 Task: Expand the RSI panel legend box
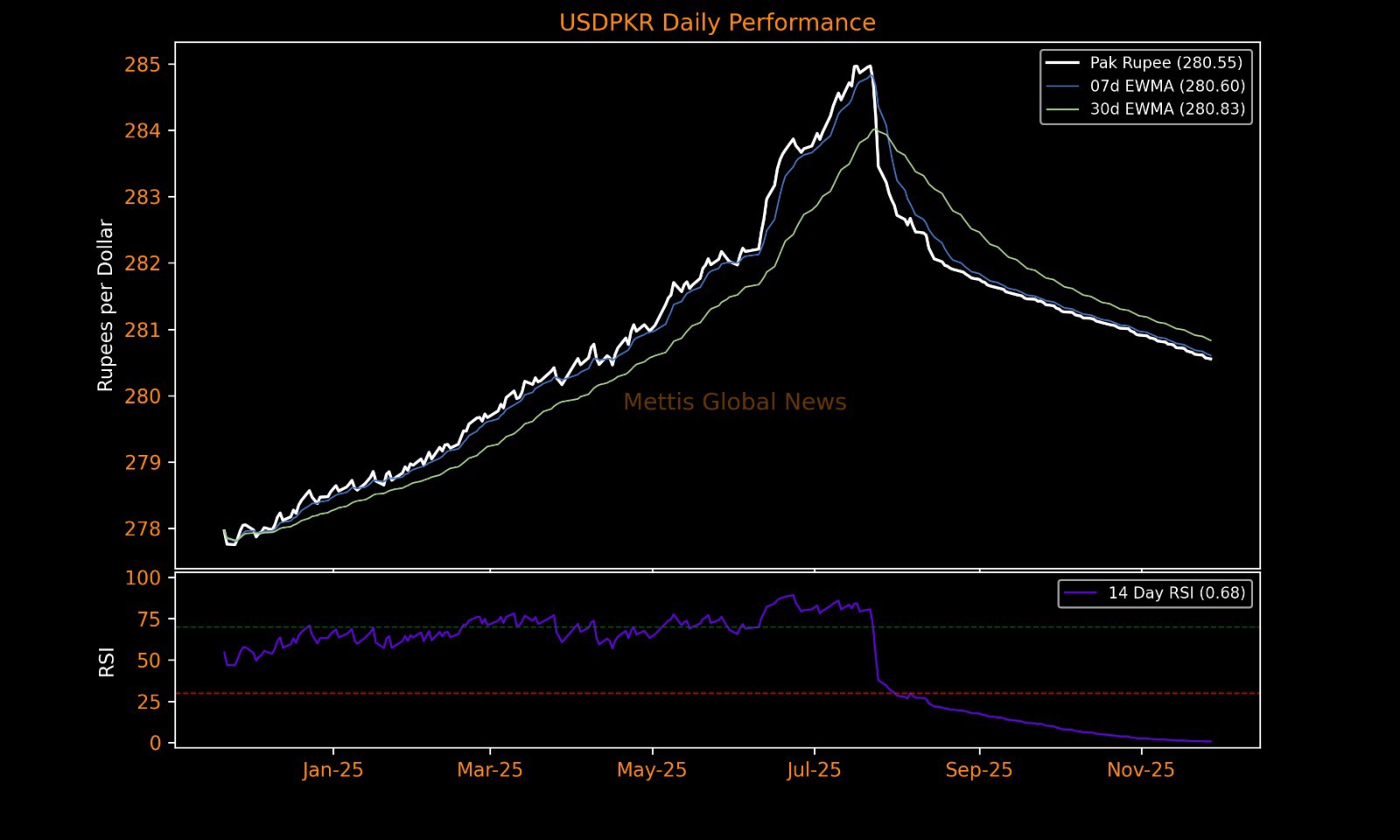(x=1155, y=592)
